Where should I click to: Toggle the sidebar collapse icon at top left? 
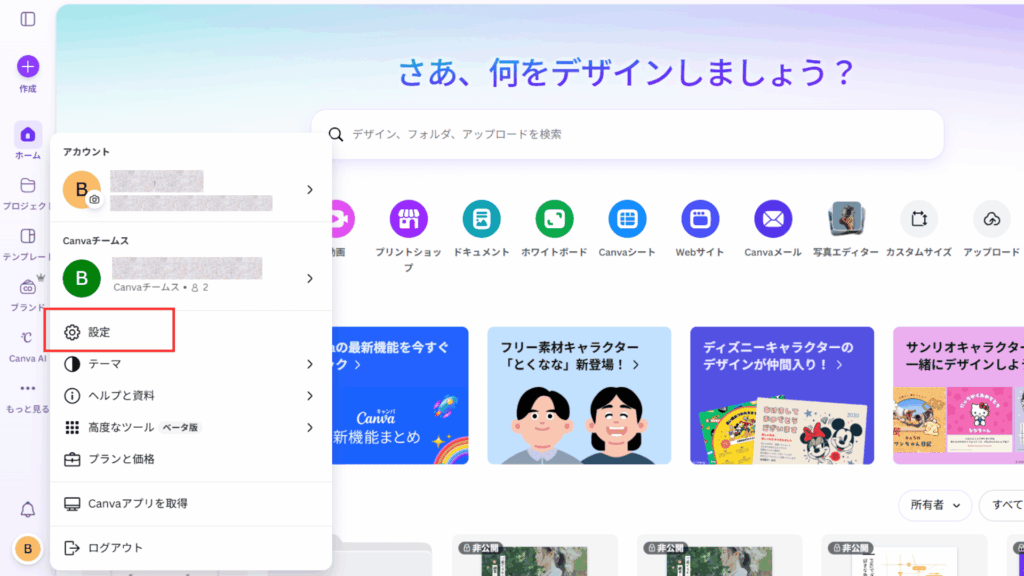28,19
